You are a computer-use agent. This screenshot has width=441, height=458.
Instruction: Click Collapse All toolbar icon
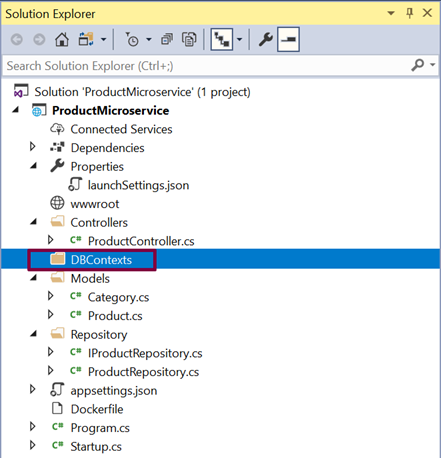click(x=167, y=40)
